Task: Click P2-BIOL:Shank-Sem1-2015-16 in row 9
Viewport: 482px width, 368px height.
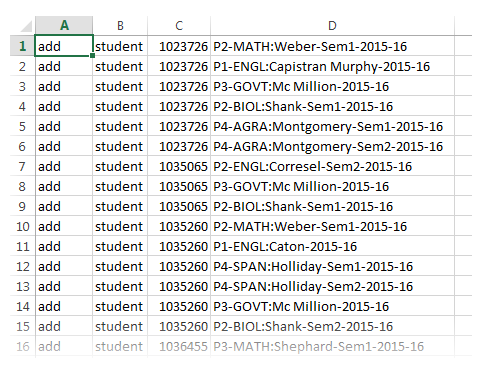Action: coord(332,206)
